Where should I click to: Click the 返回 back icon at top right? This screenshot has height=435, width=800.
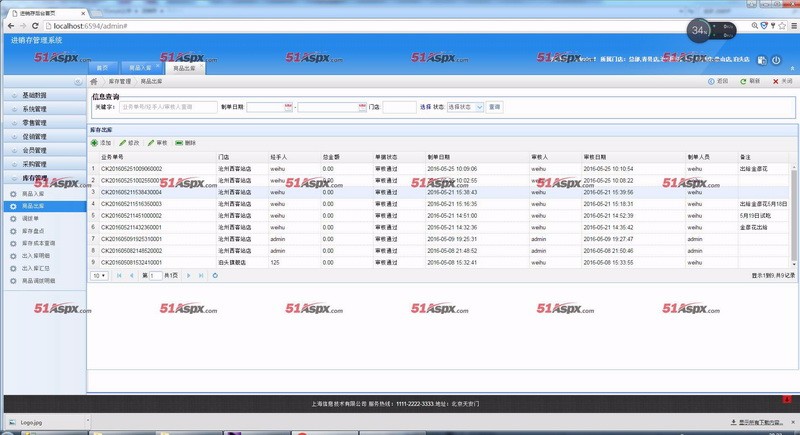point(711,82)
